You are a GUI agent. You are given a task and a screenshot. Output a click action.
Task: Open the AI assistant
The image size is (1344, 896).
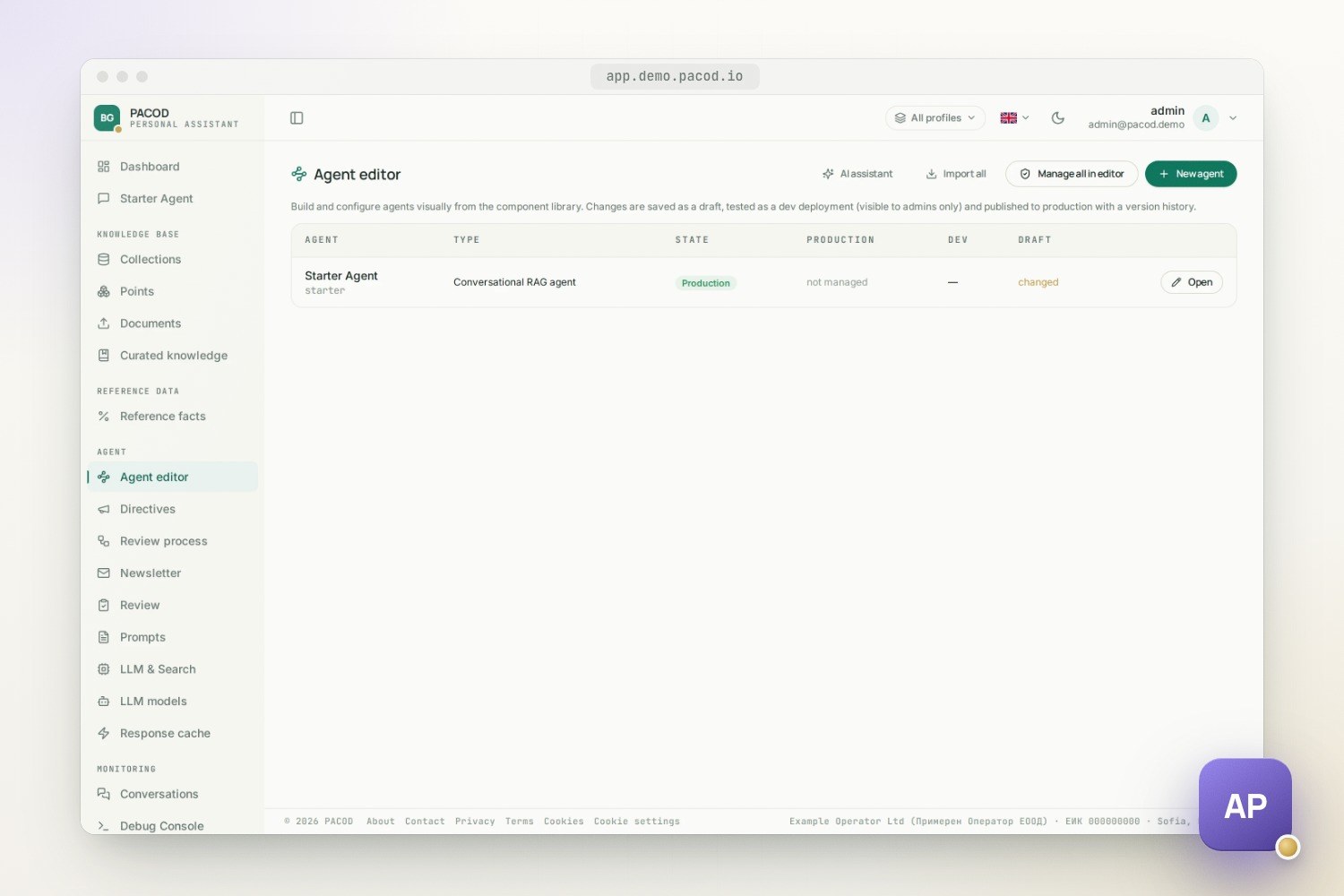click(x=857, y=174)
